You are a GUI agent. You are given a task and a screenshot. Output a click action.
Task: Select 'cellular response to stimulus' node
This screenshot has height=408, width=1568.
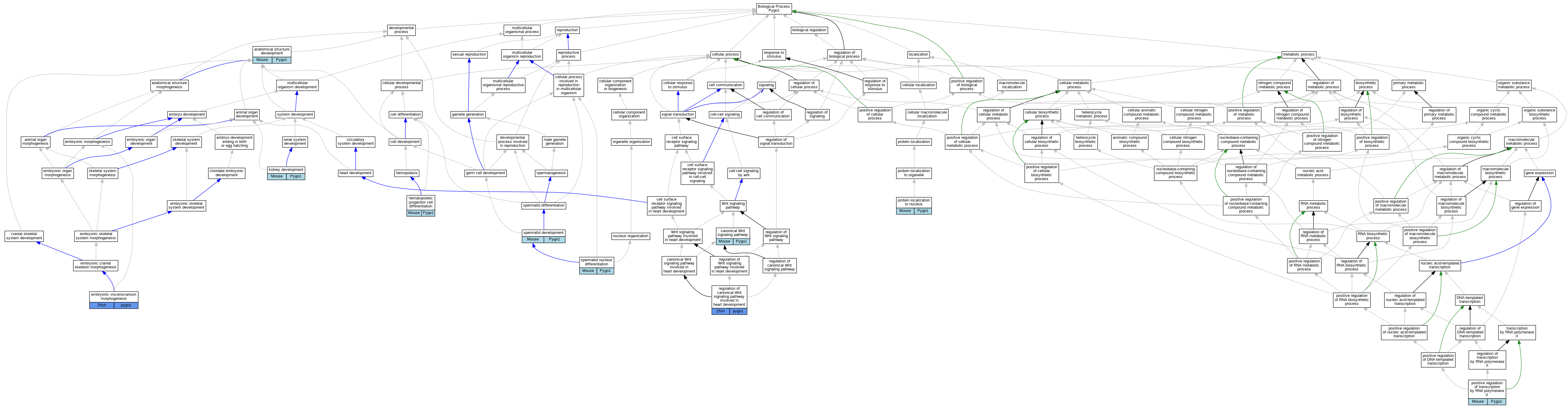(x=677, y=85)
